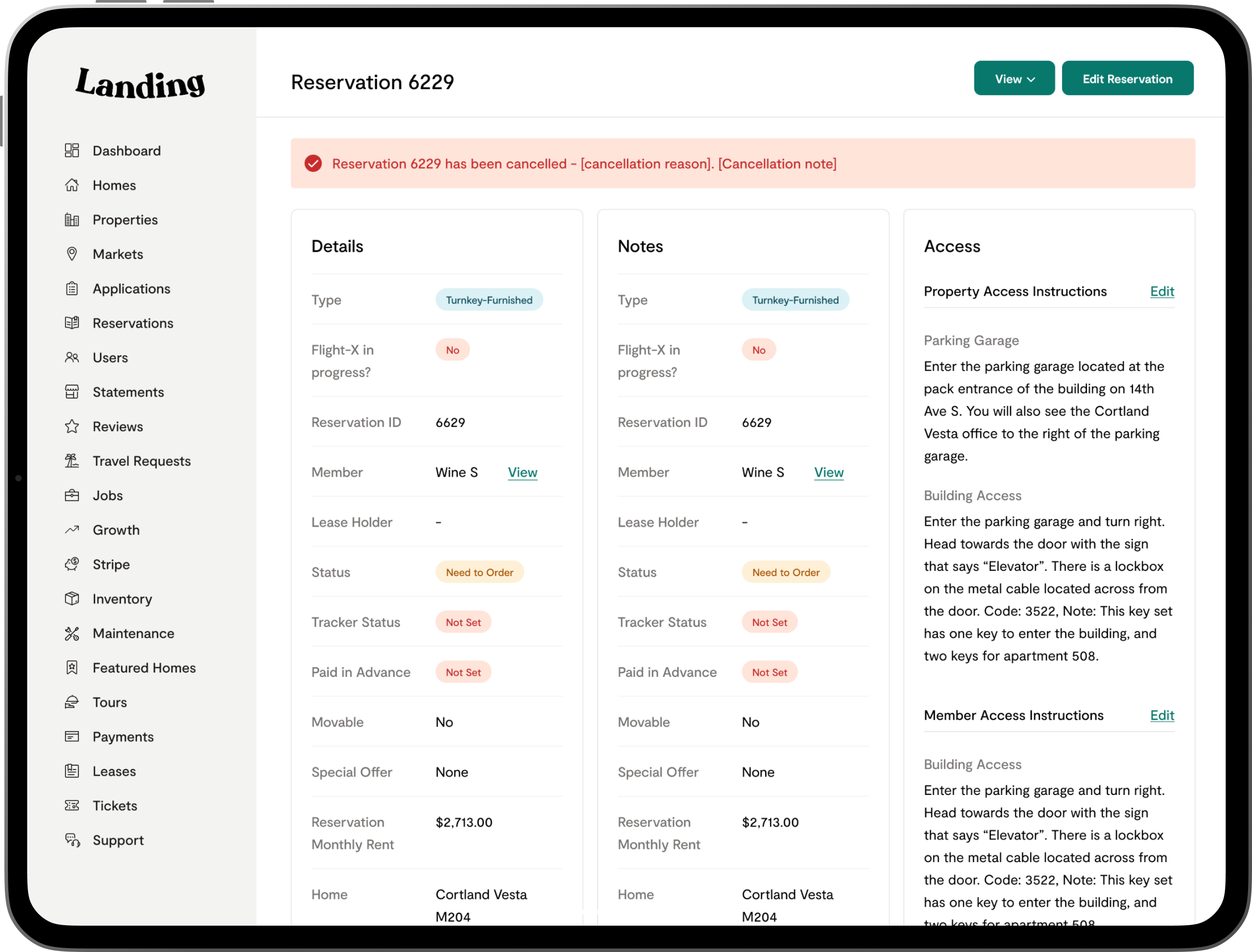This screenshot has width=1252, height=952.
Task: Click the Stripe piggy bank icon
Action: pos(72,564)
